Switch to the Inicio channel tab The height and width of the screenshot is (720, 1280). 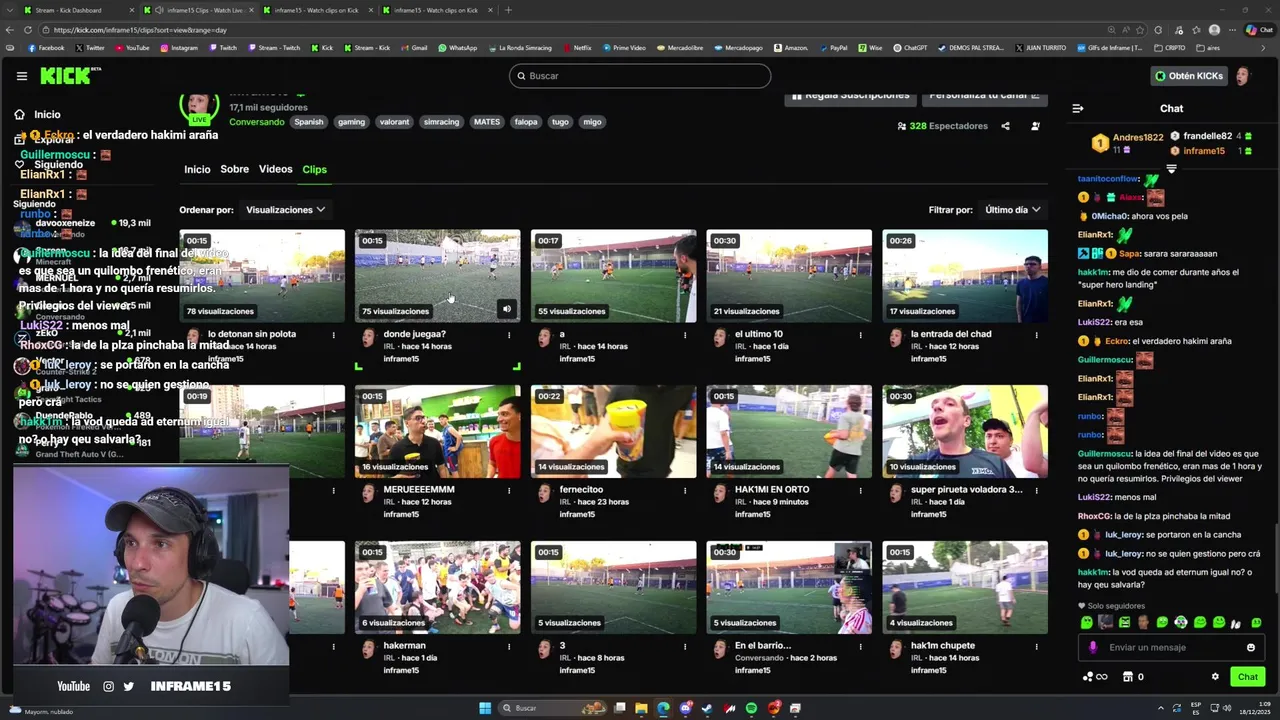pyautogui.click(x=197, y=169)
